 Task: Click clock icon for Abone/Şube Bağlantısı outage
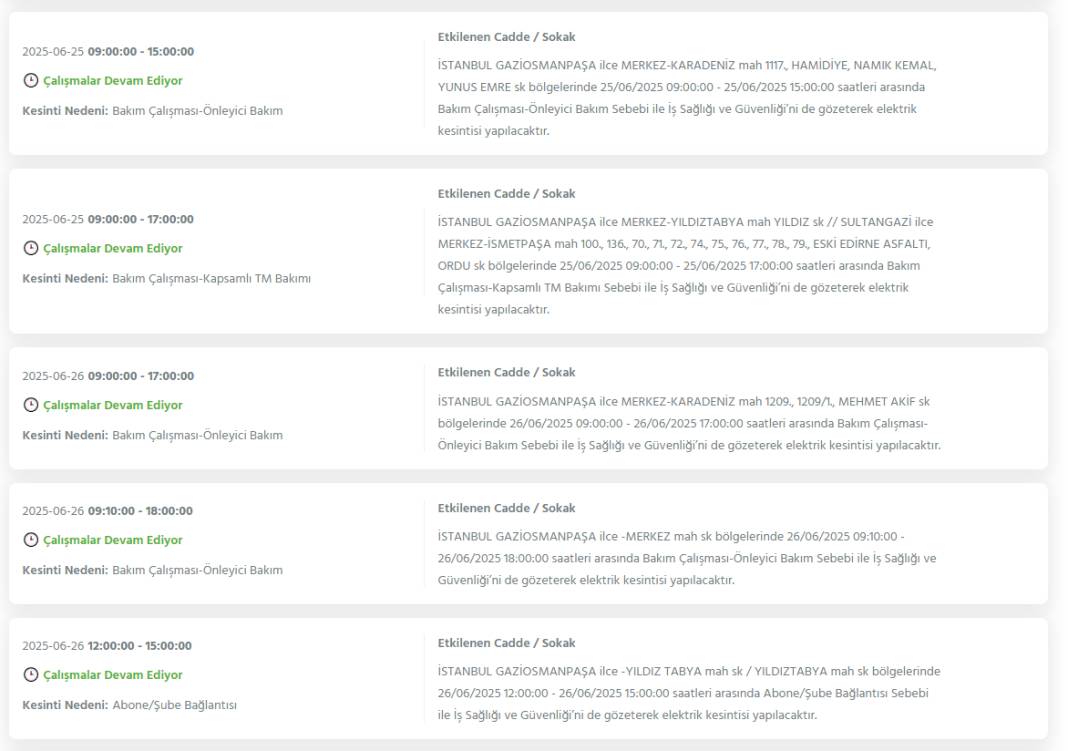tap(31, 674)
